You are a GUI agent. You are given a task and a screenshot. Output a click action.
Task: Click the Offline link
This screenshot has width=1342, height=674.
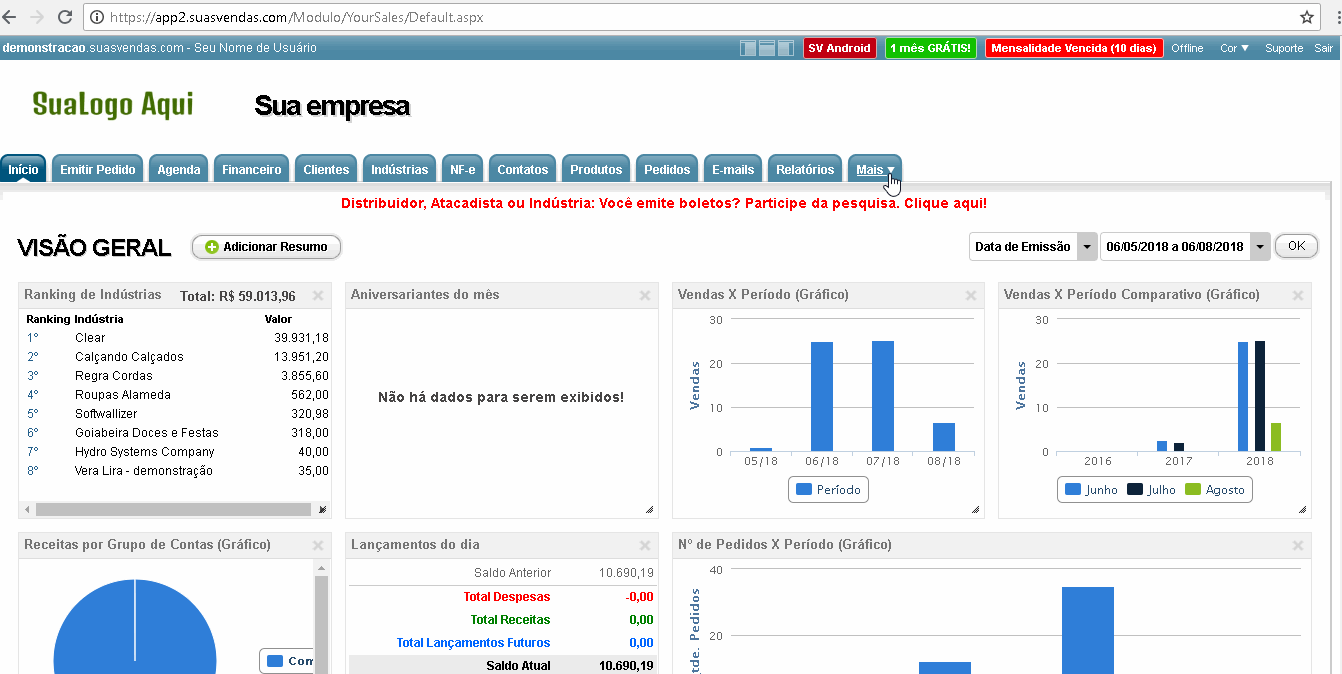1188,48
